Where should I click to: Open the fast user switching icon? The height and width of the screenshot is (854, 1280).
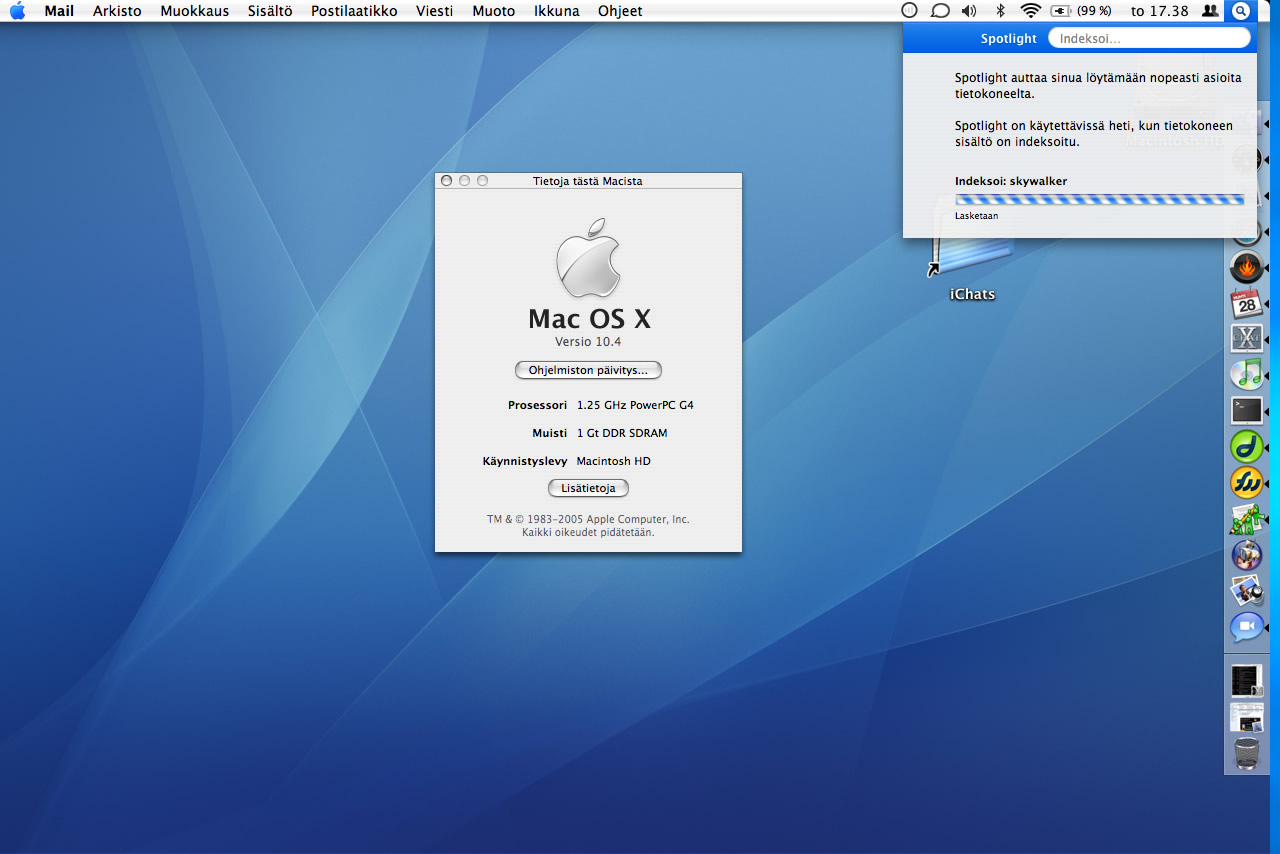1211,11
